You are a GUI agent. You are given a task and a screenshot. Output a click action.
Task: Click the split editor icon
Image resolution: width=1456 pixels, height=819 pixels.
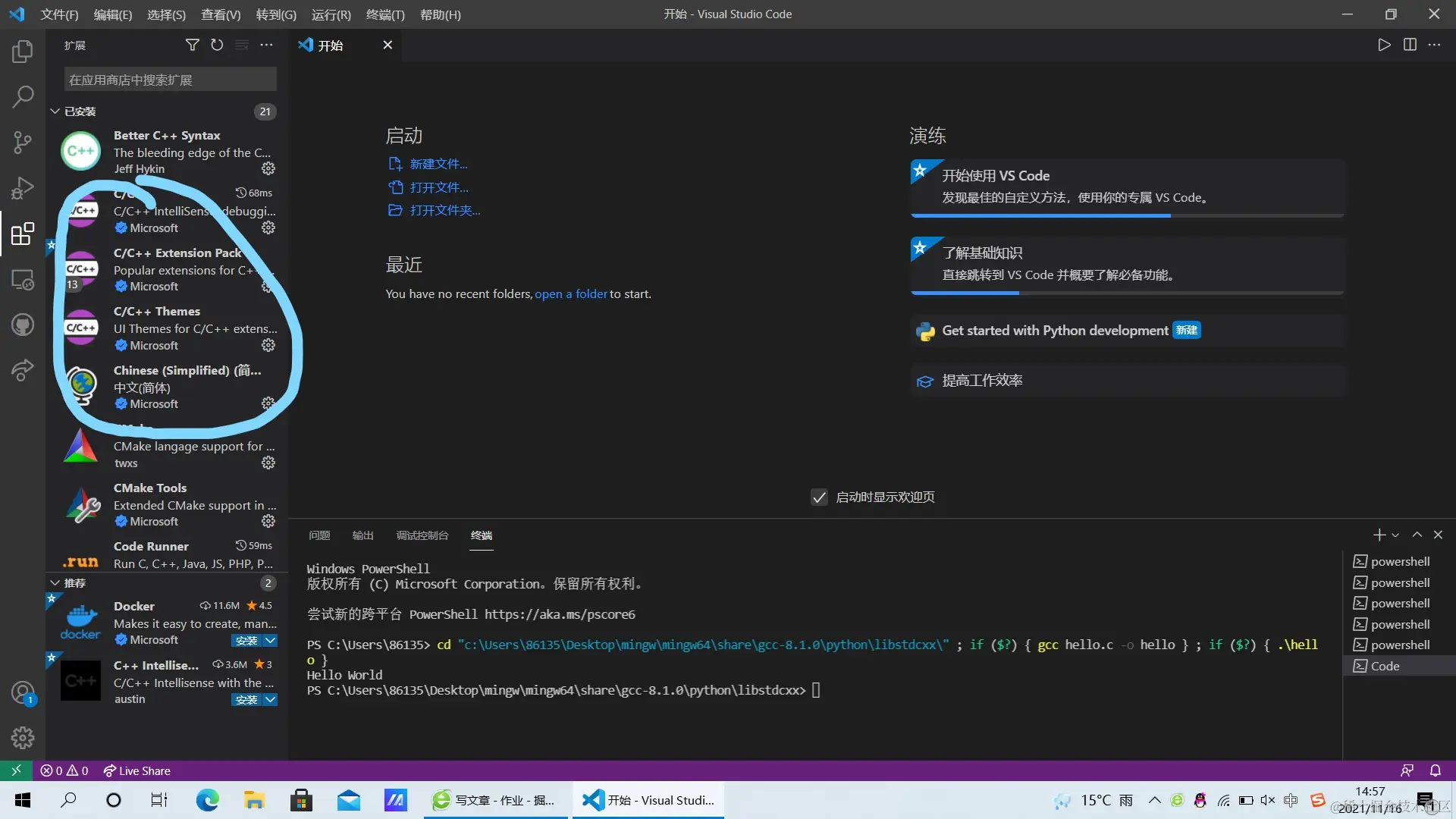[1410, 45]
